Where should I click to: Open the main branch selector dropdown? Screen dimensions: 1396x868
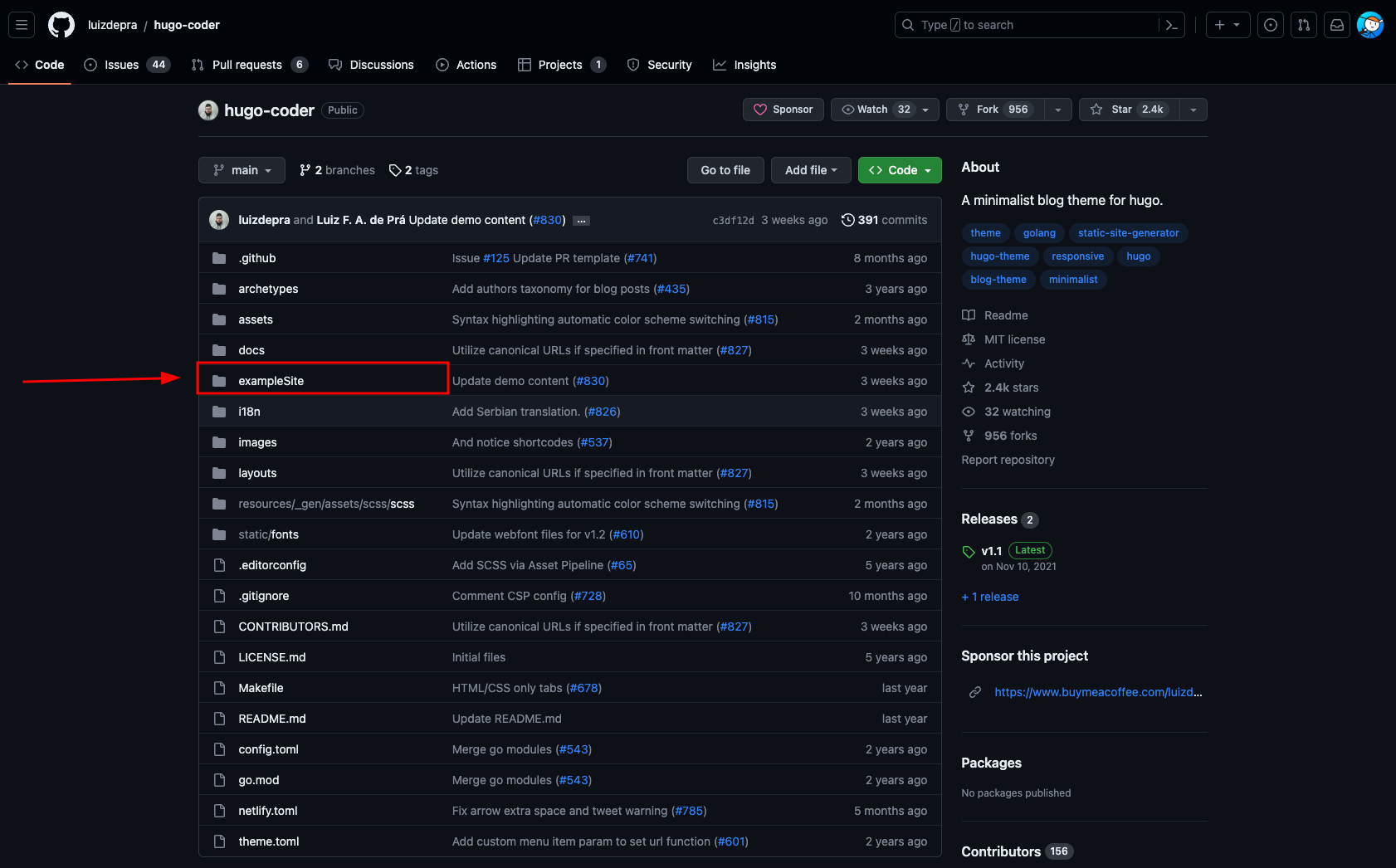pos(242,170)
